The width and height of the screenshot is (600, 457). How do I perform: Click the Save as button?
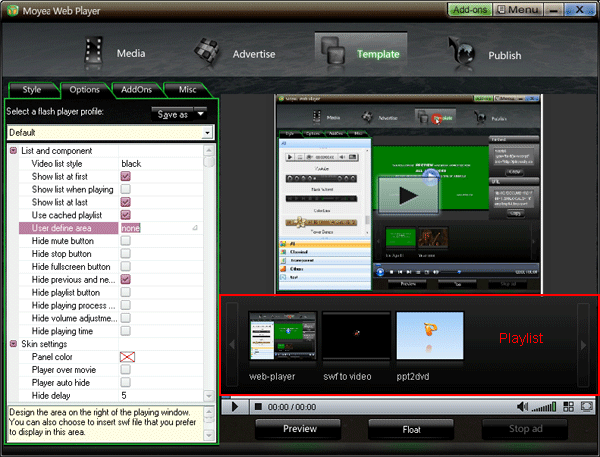coord(173,114)
